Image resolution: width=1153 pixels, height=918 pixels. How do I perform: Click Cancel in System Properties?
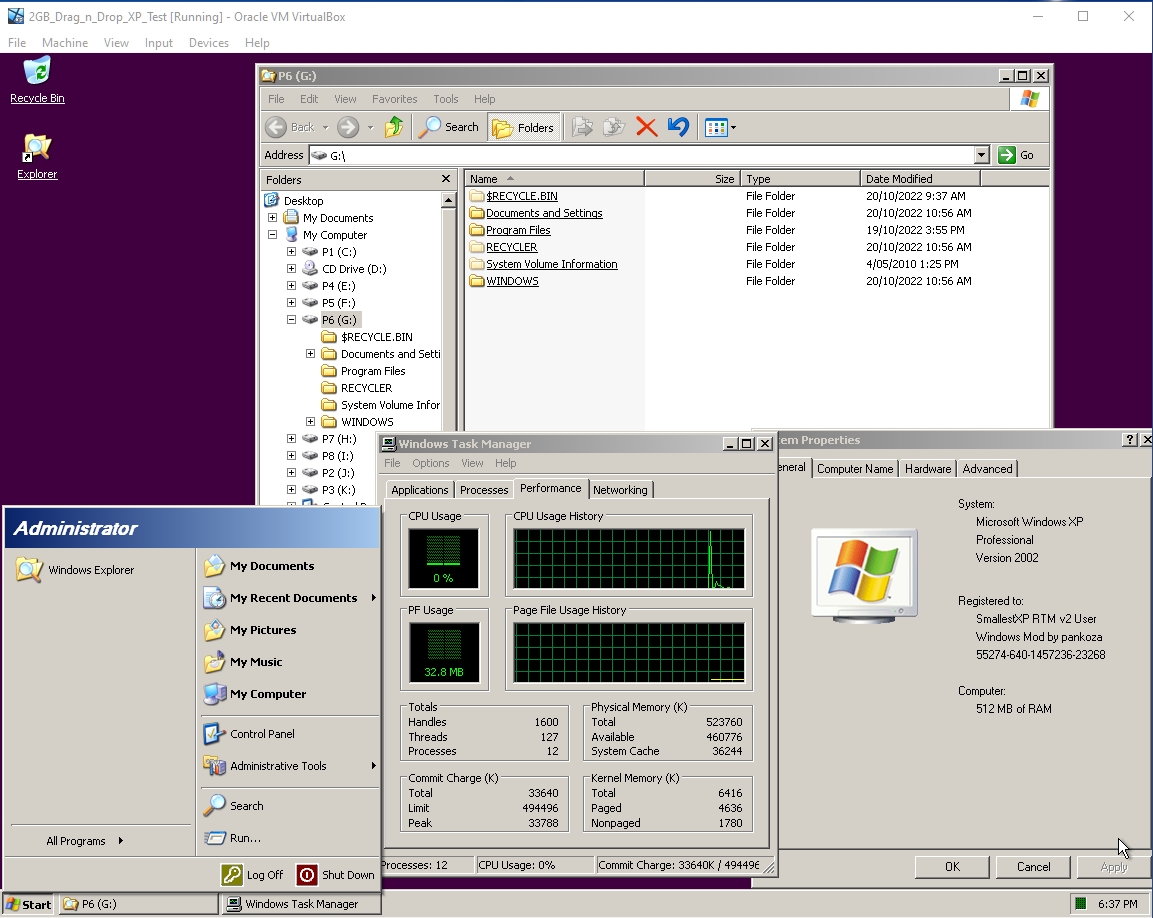point(1033,867)
